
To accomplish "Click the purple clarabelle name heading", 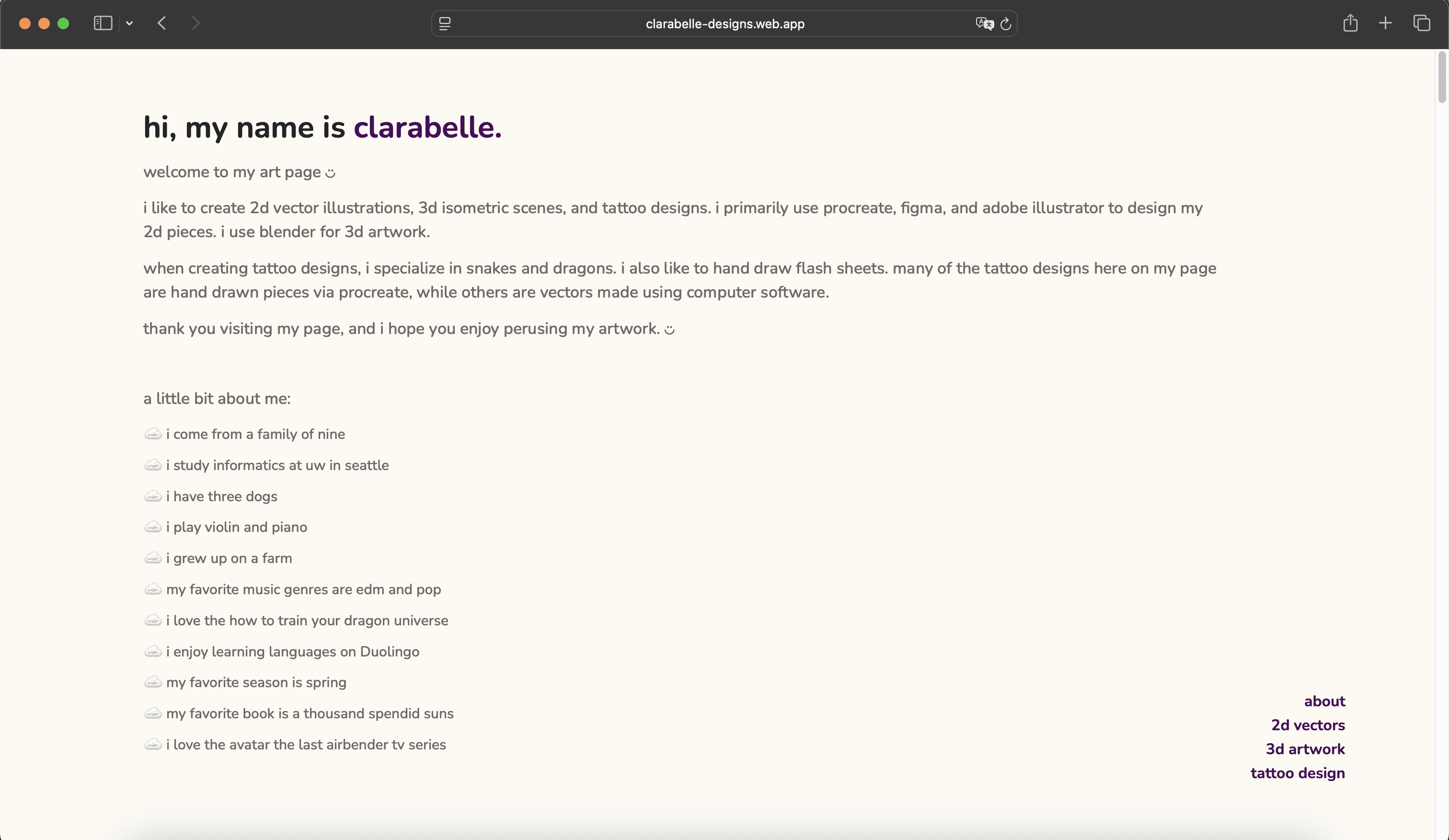I will pyautogui.click(x=427, y=127).
